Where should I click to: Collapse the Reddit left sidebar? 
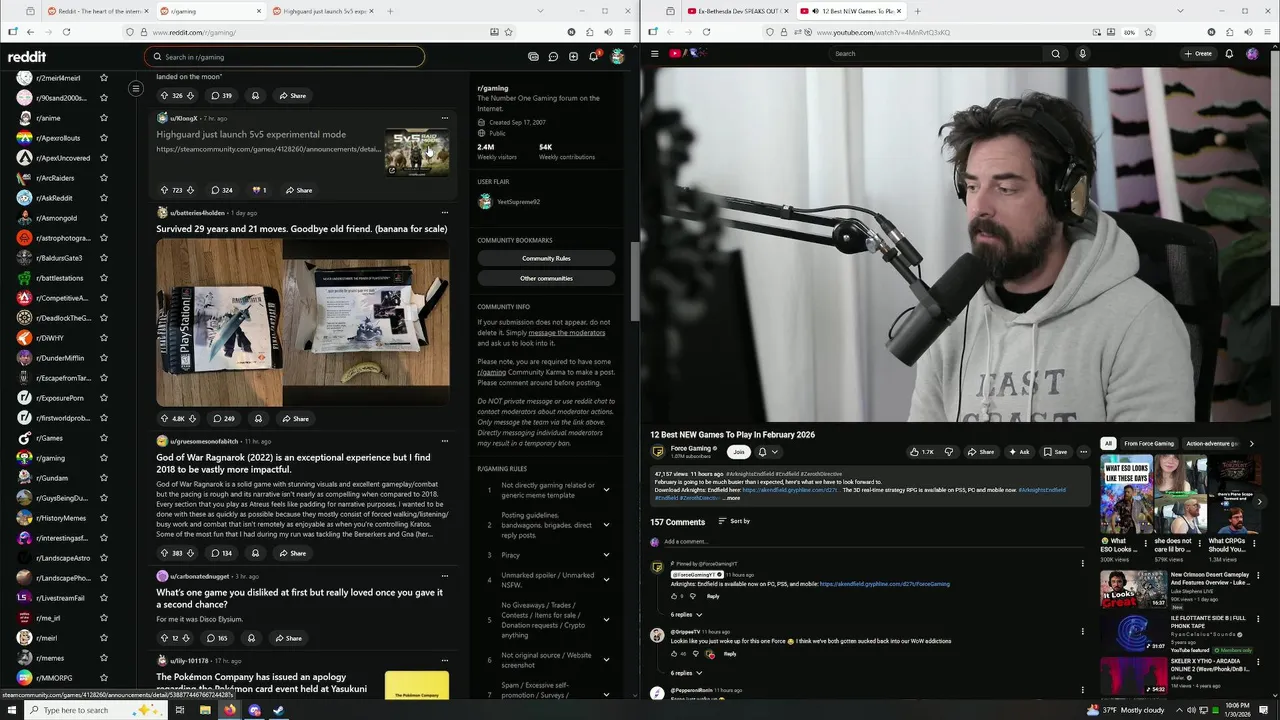pos(136,89)
